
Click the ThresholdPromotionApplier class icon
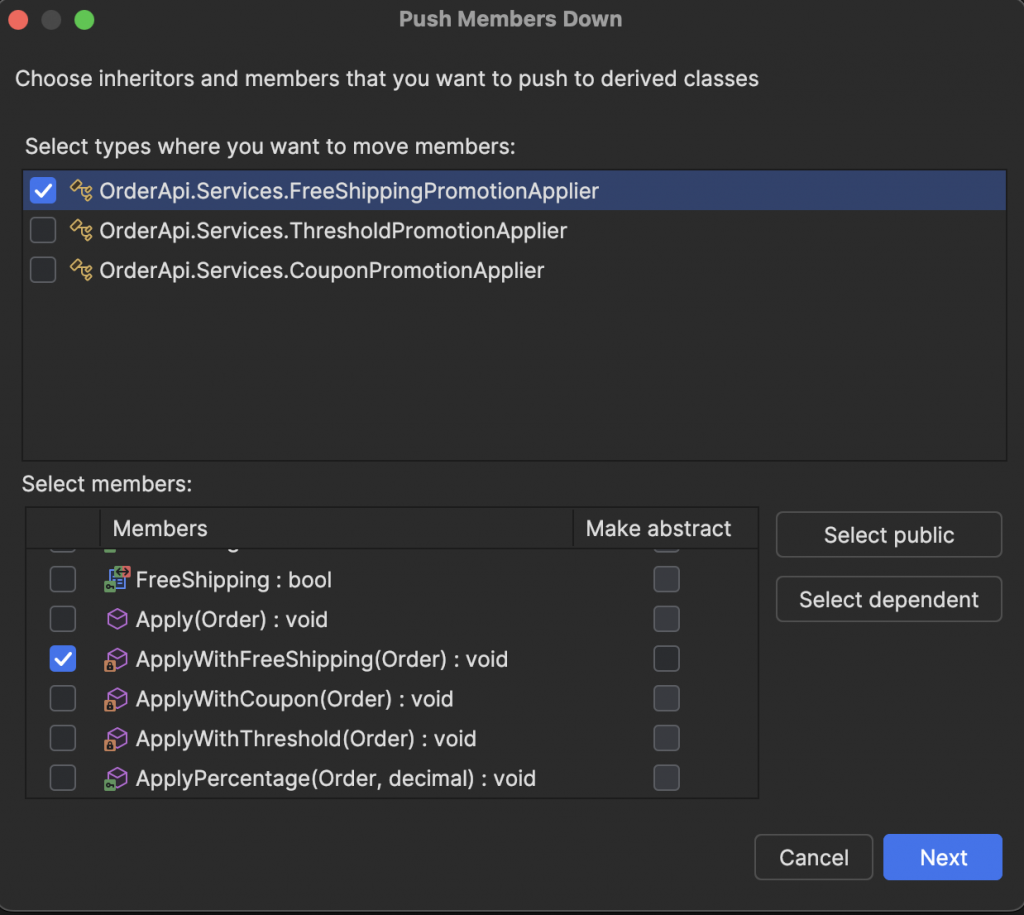[x=81, y=231]
